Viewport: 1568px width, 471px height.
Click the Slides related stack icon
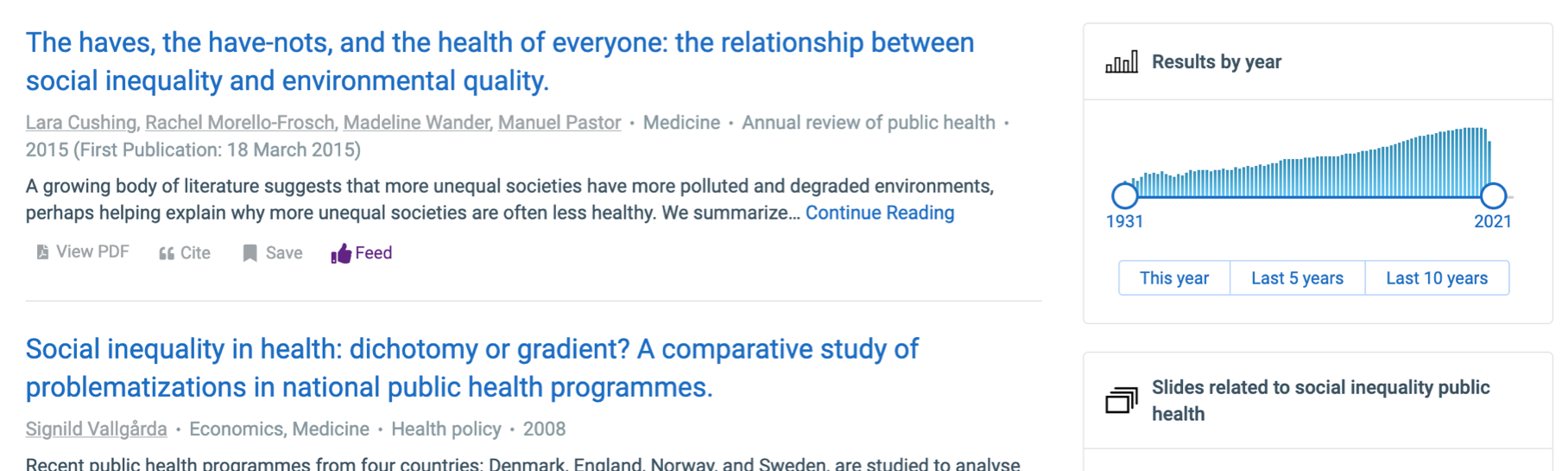coord(1122,400)
